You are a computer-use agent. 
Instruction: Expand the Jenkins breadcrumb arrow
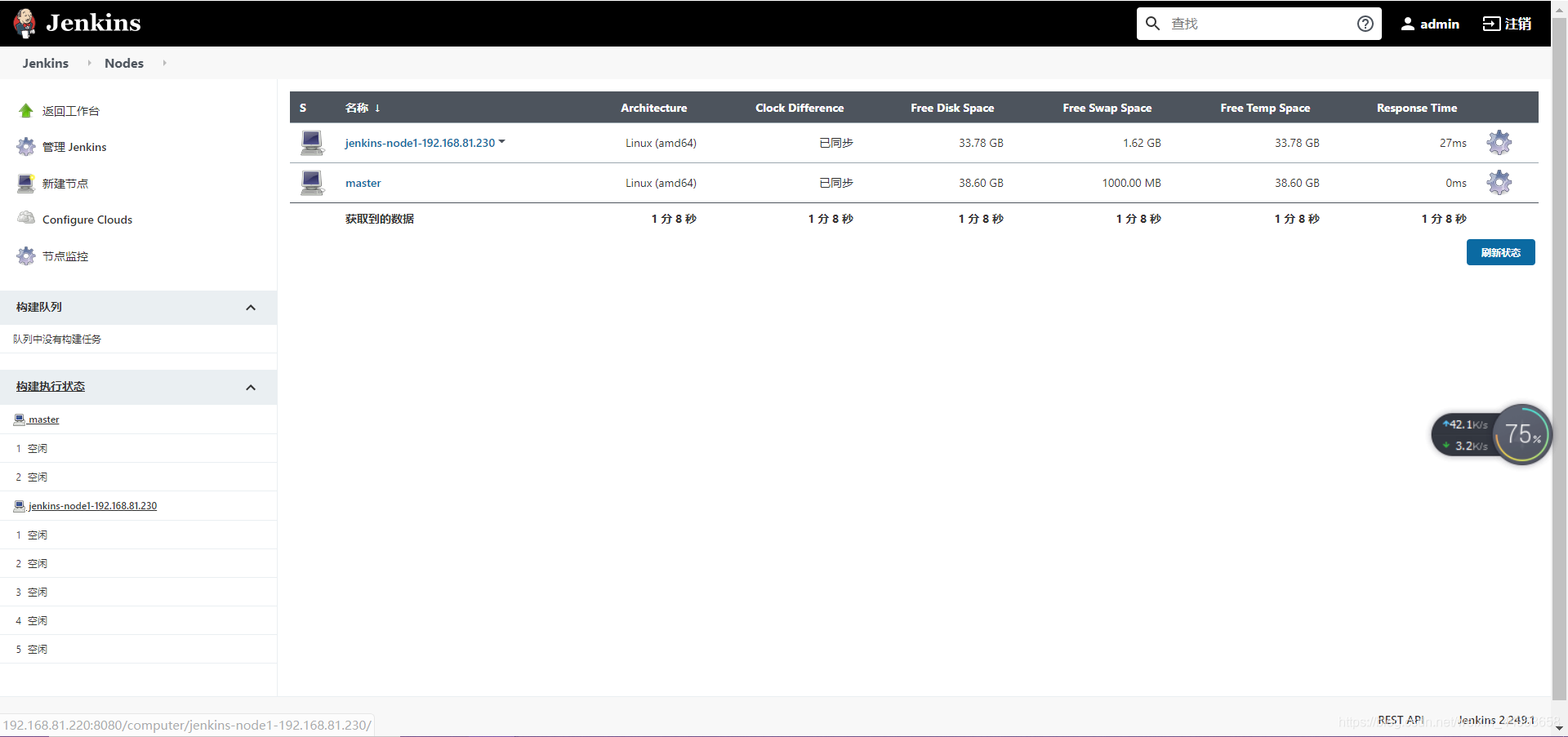[89, 63]
